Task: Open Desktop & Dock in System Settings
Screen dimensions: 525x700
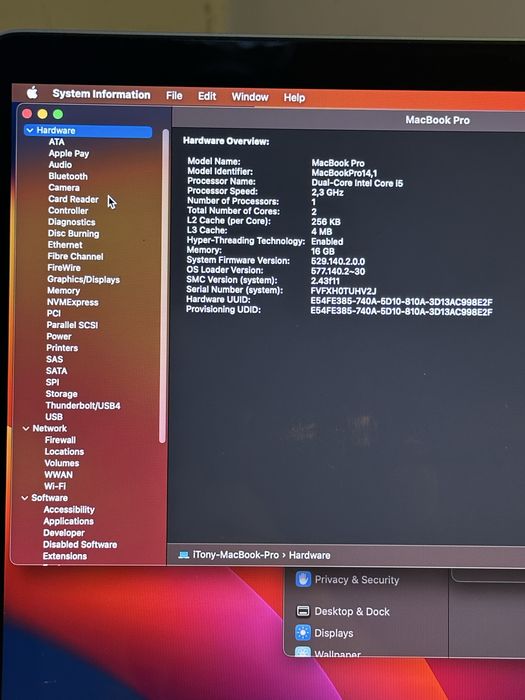Action: tap(352, 611)
